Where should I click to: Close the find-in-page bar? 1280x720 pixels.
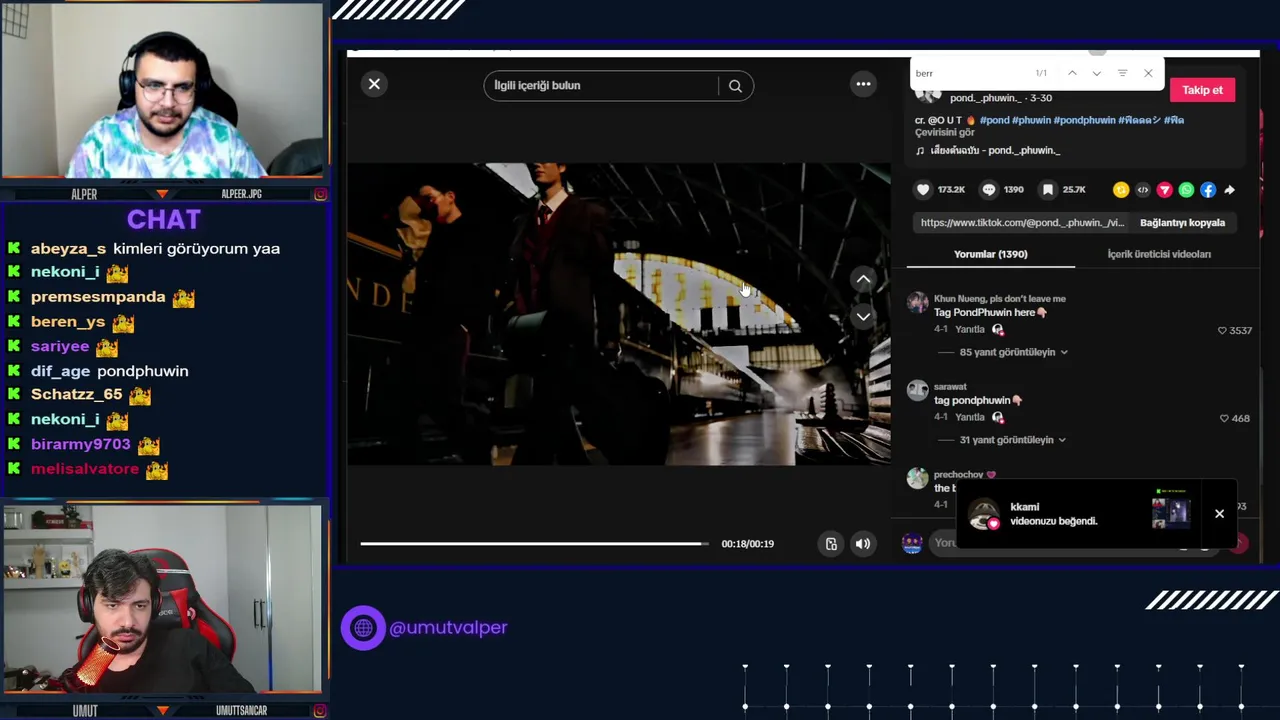1148,73
